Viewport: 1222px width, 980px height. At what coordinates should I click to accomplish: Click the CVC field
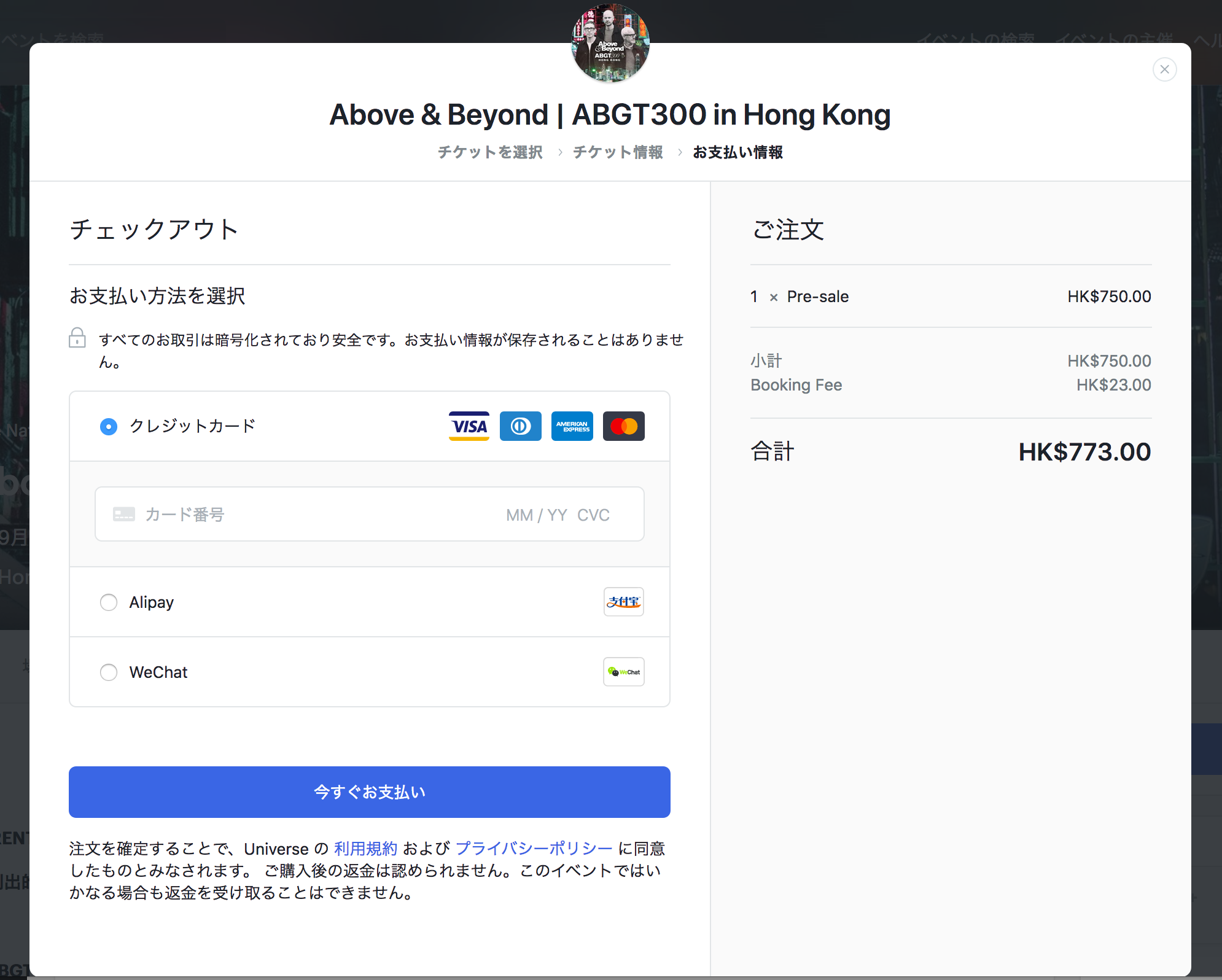593,515
